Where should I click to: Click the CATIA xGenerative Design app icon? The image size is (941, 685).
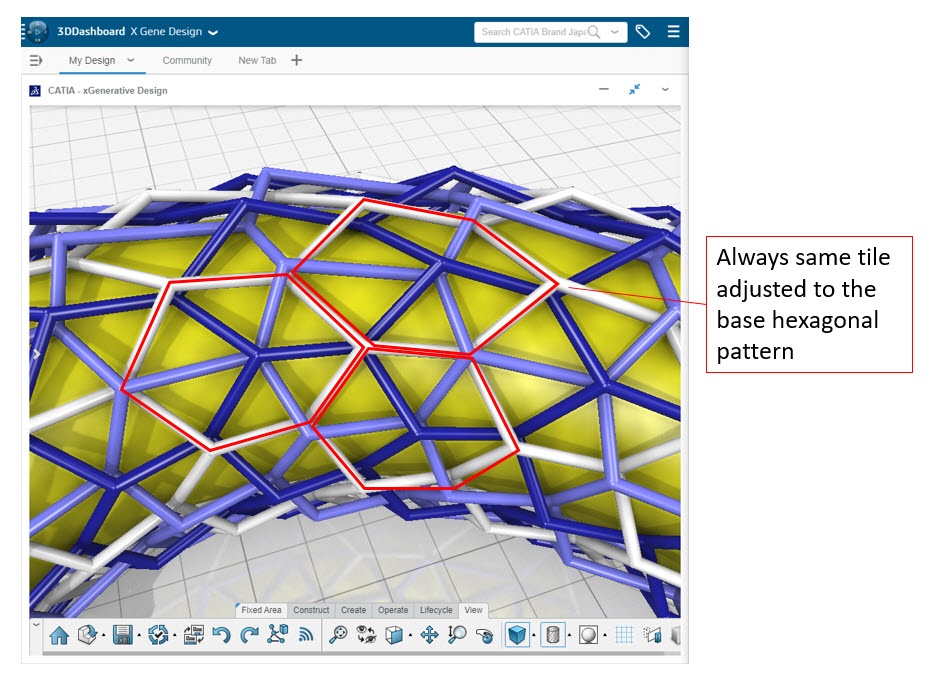[x=35, y=91]
